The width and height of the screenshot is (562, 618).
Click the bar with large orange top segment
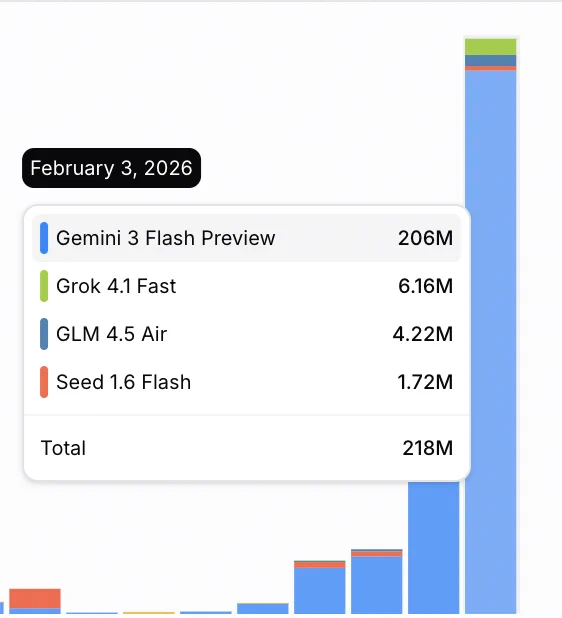[x=35, y=601]
